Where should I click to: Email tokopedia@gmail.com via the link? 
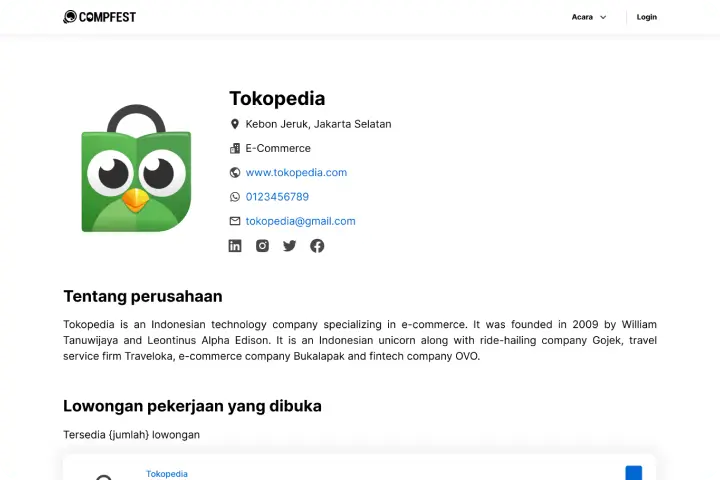(x=300, y=221)
